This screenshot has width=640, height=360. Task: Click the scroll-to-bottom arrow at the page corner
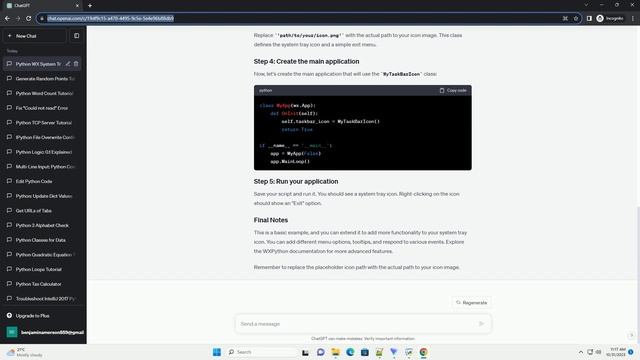(631, 335)
